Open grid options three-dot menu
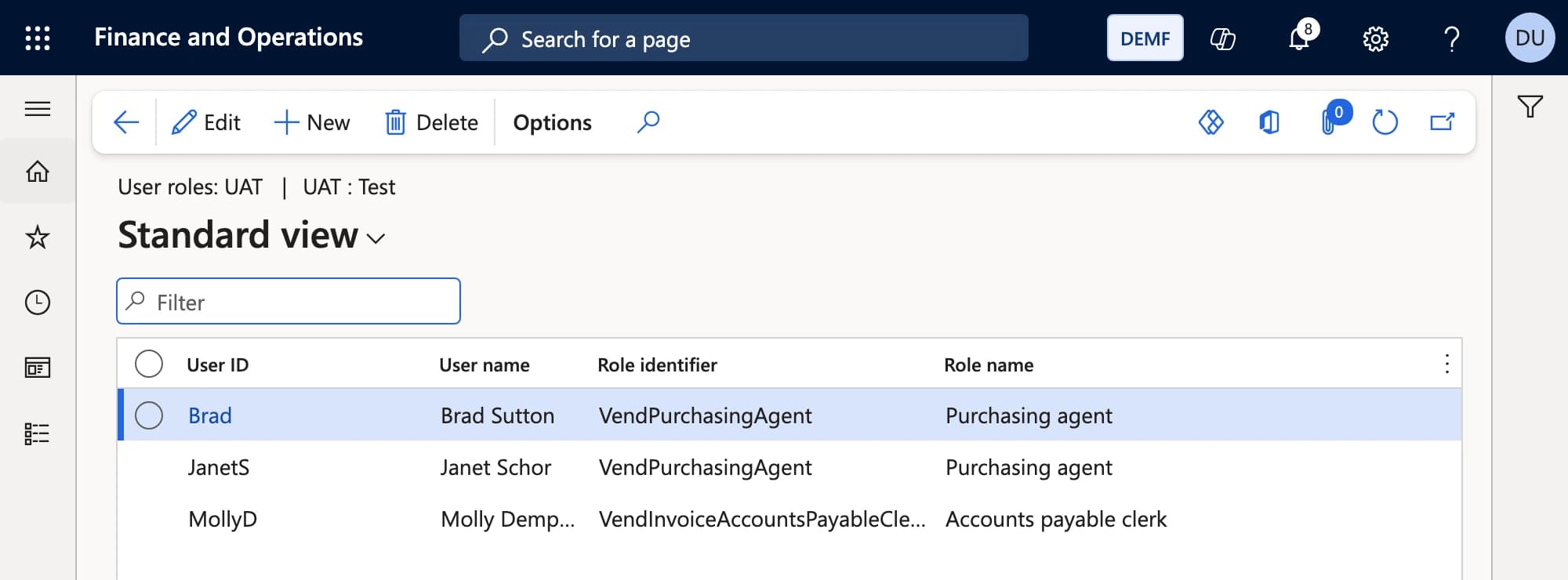The image size is (1568, 580). (x=1446, y=364)
